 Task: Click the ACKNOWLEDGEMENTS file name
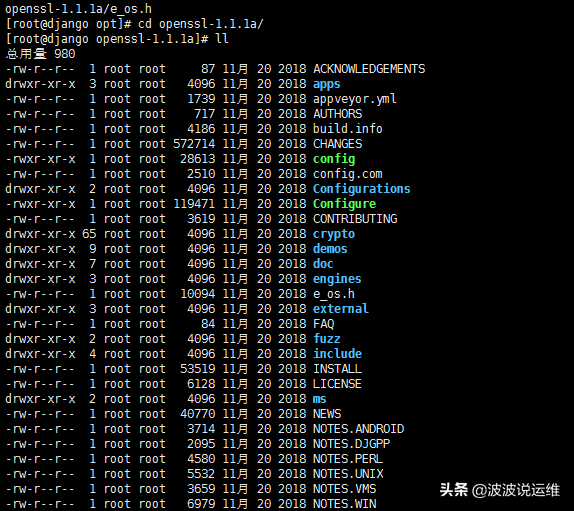click(369, 69)
